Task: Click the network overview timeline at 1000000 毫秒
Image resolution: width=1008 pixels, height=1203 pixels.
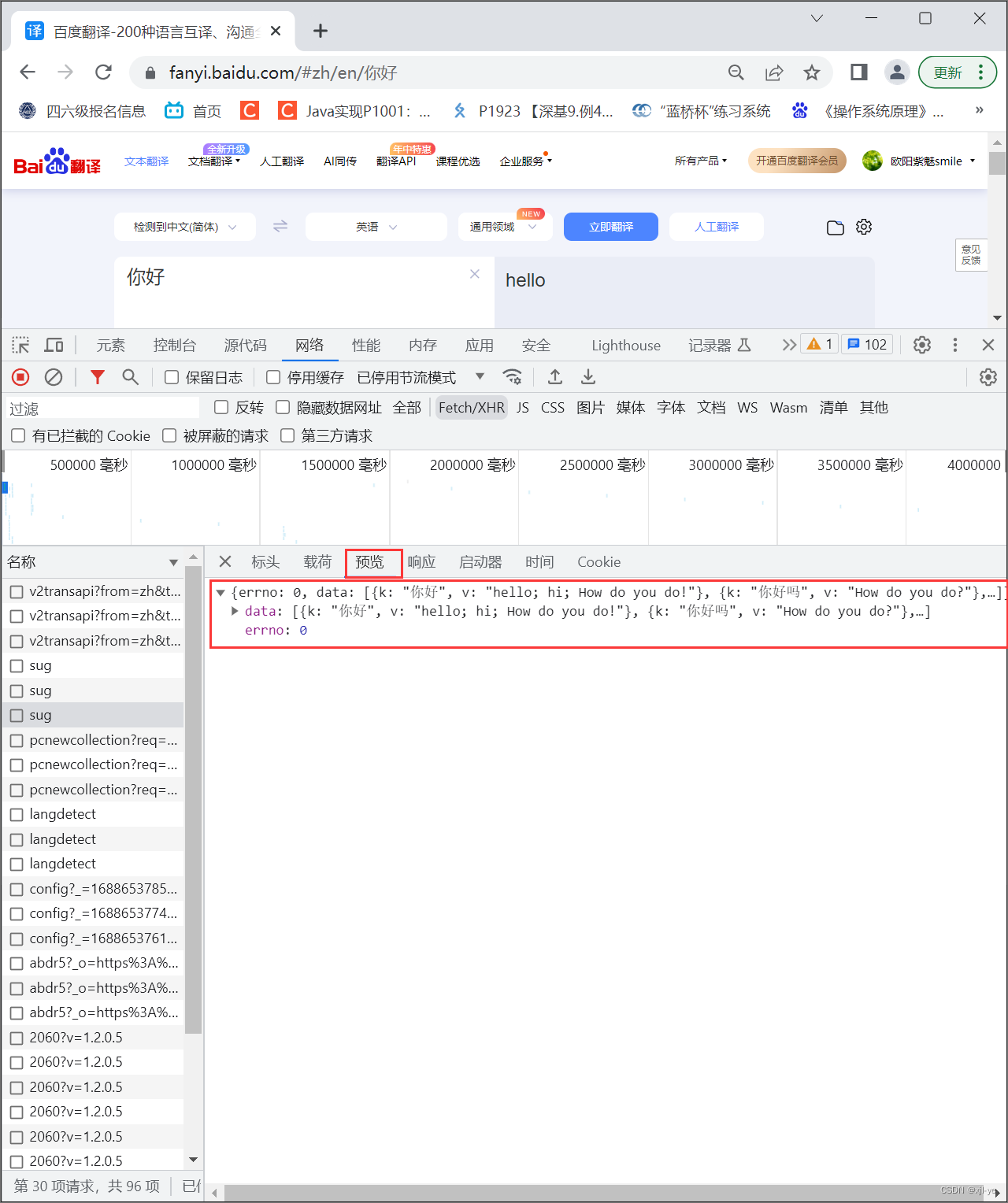Action: [x=214, y=465]
